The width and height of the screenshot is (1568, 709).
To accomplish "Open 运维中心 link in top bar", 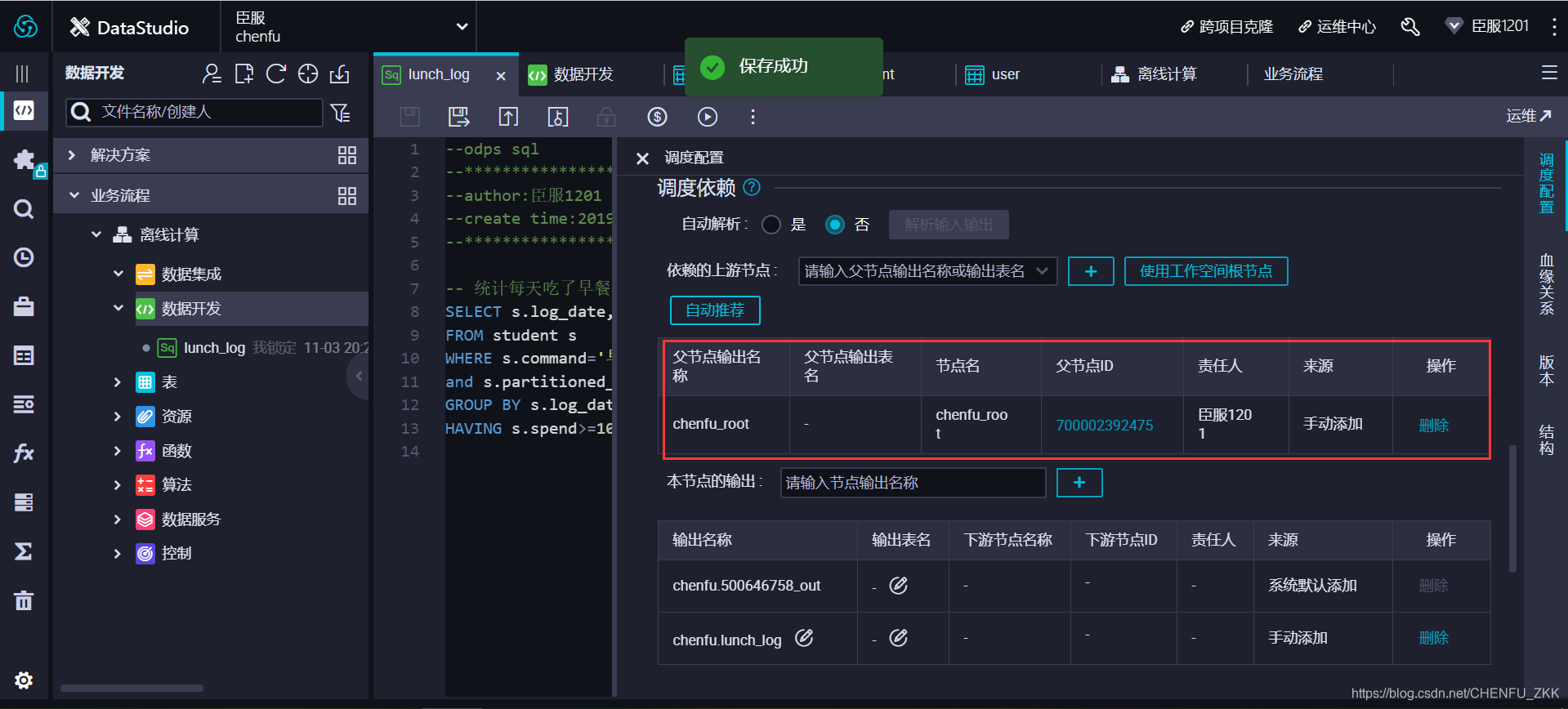I will (1337, 27).
